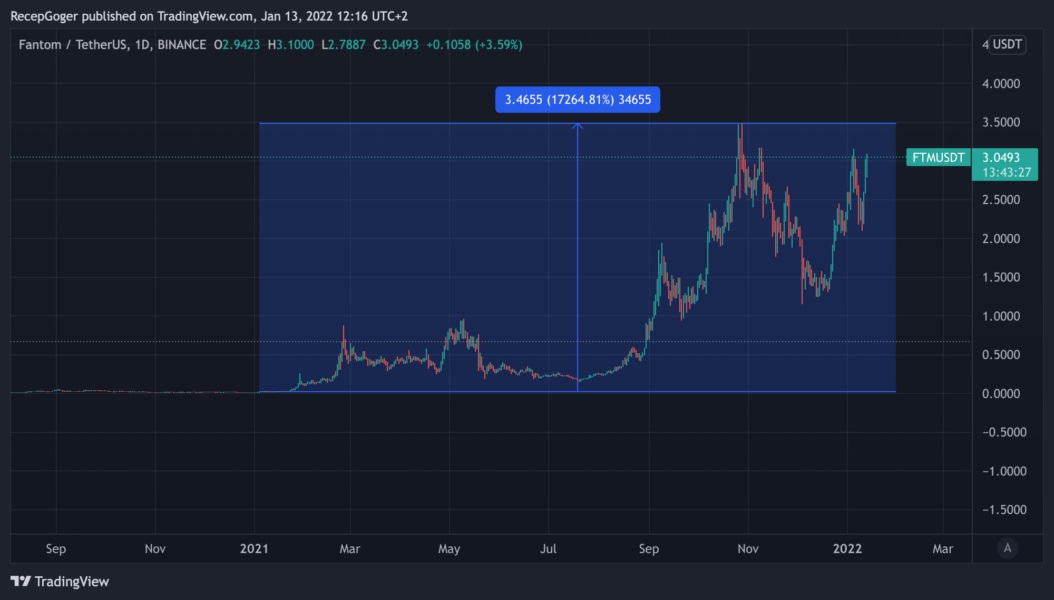The height and width of the screenshot is (600, 1054).
Task: Click the 3.5000 price axis label
Action: pos(1001,122)
